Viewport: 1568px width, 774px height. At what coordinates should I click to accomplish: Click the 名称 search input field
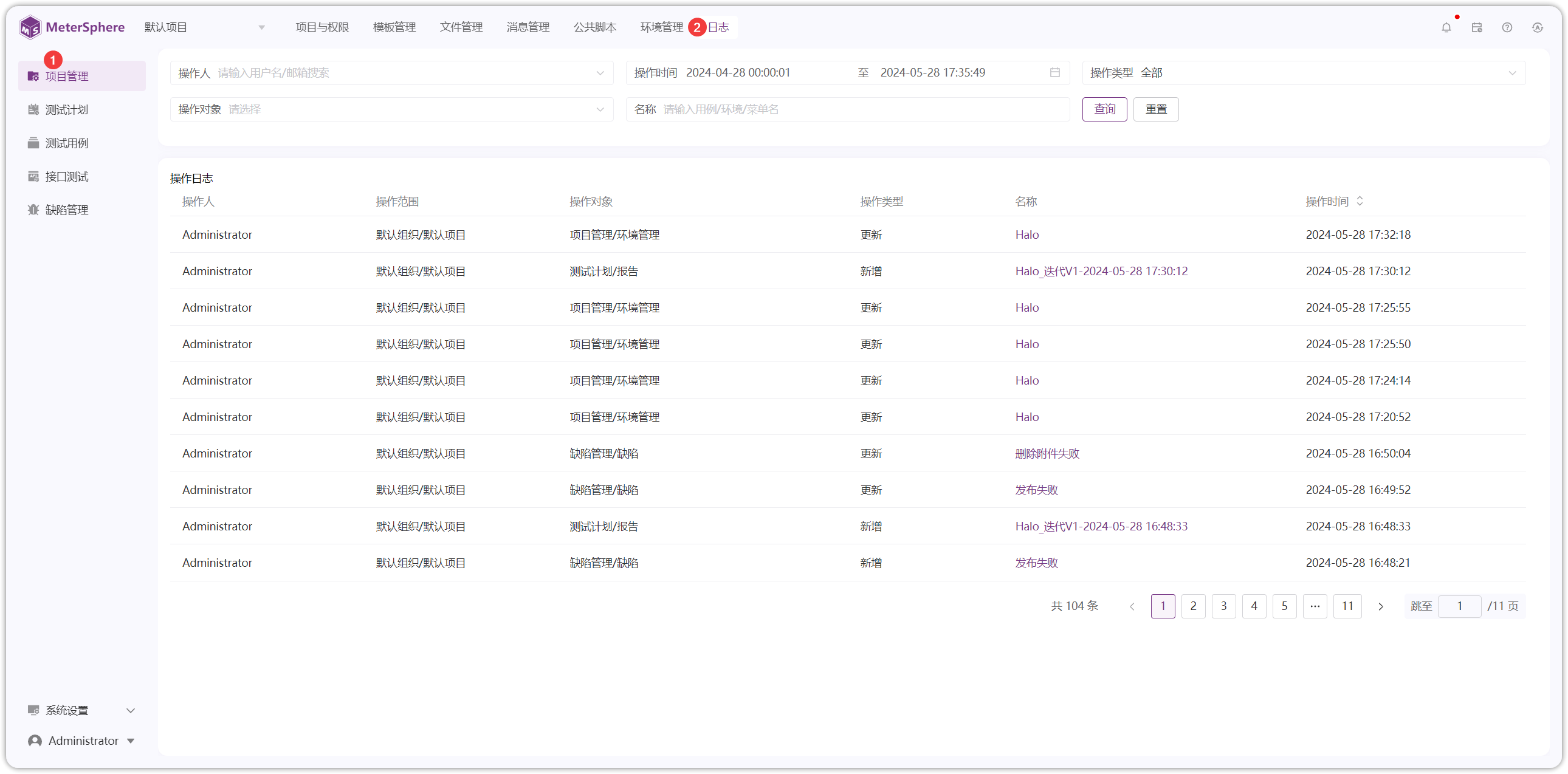[x=848, y=109]
